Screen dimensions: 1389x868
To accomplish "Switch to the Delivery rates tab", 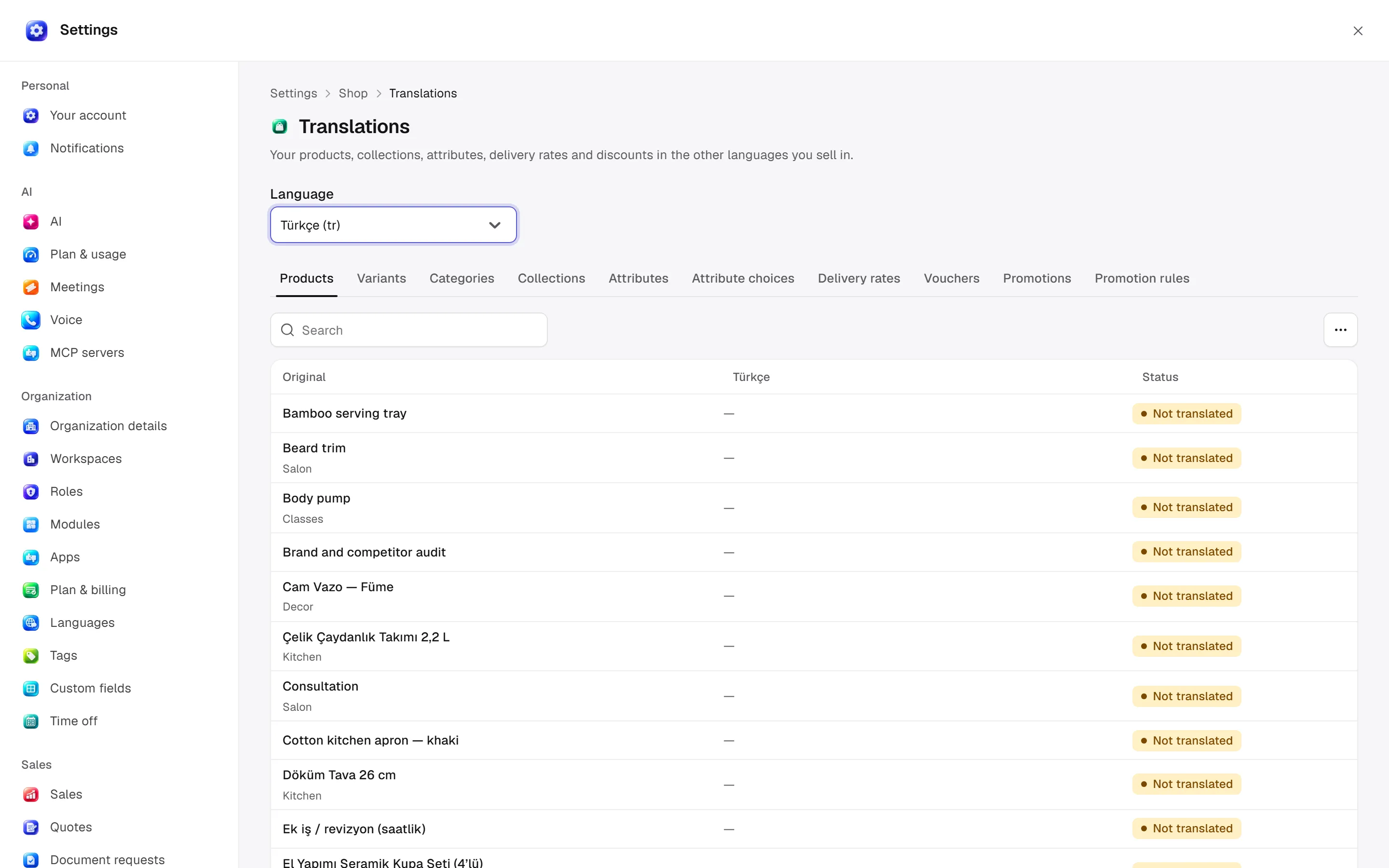I will point(858,278).
